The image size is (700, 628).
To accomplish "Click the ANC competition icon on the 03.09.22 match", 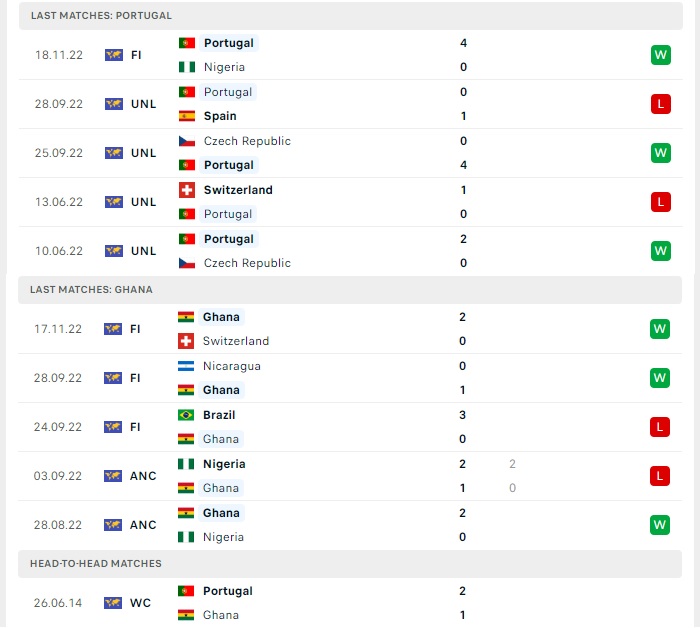I will (x=113, y=476).
